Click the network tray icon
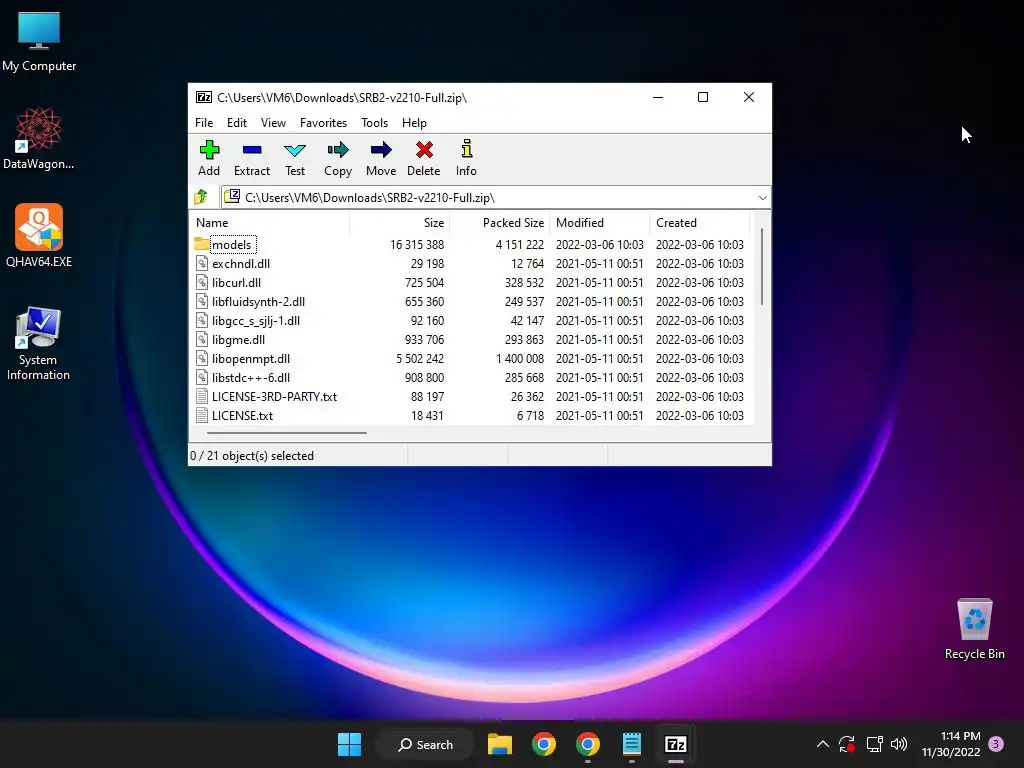1024x768 pixels. (874, 744)
